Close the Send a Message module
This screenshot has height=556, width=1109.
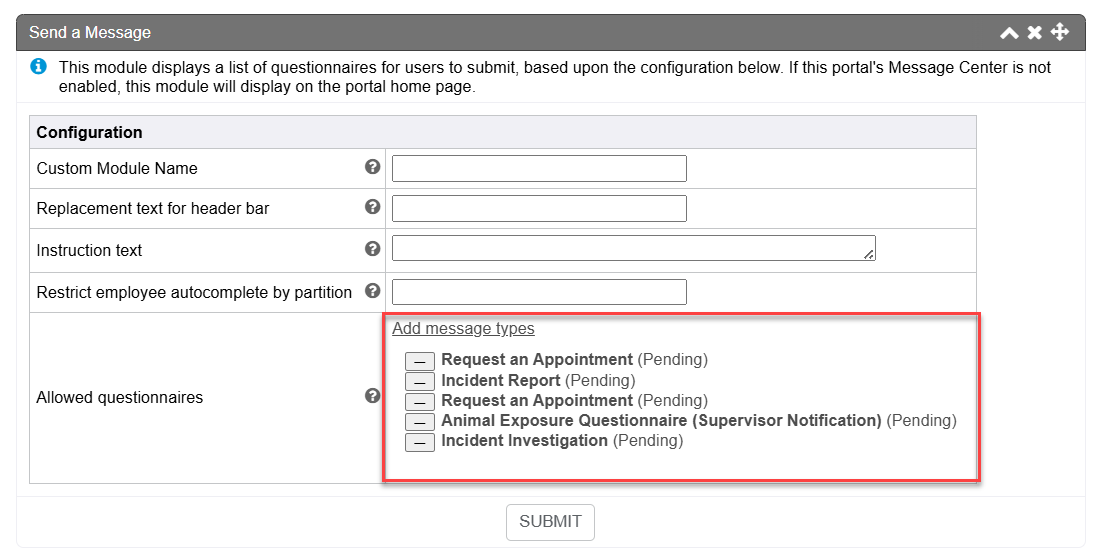pos(1035,33)
